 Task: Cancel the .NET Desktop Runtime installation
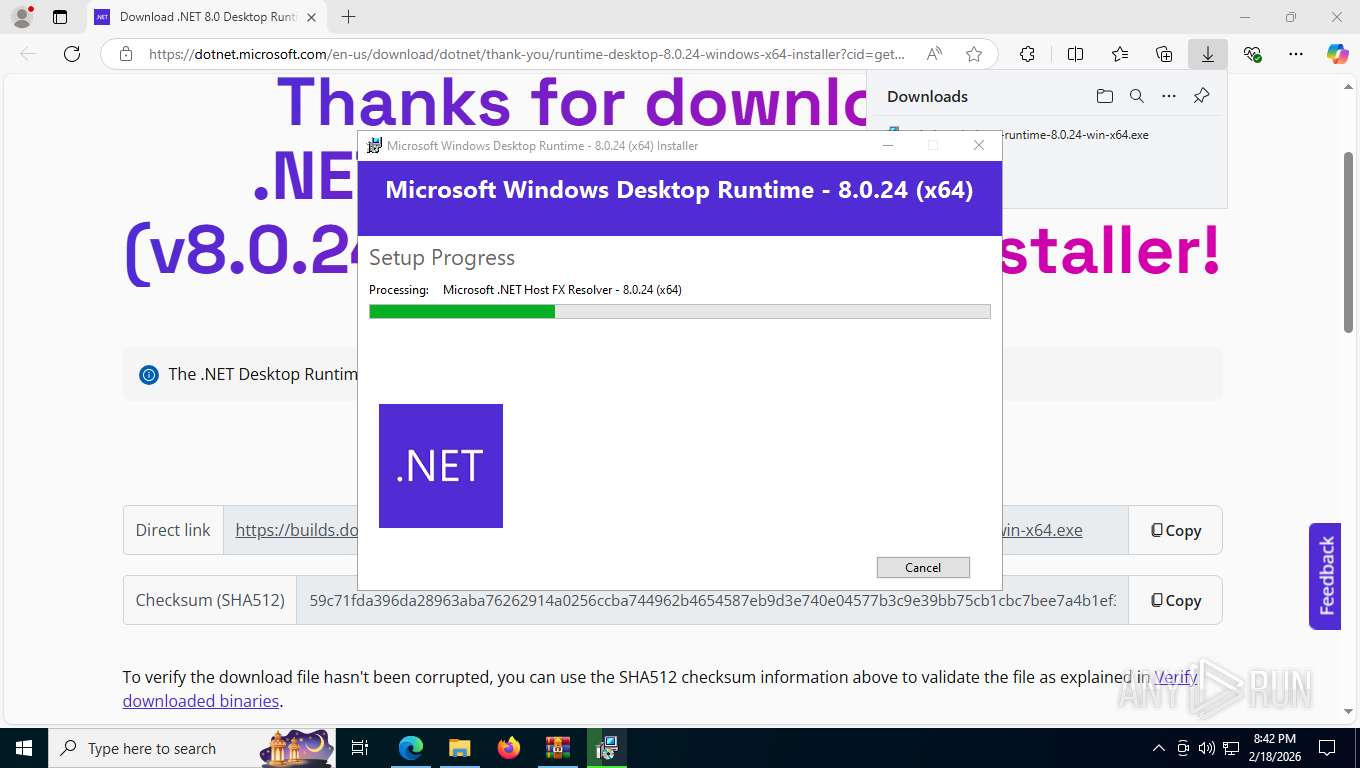pos(923,567)
